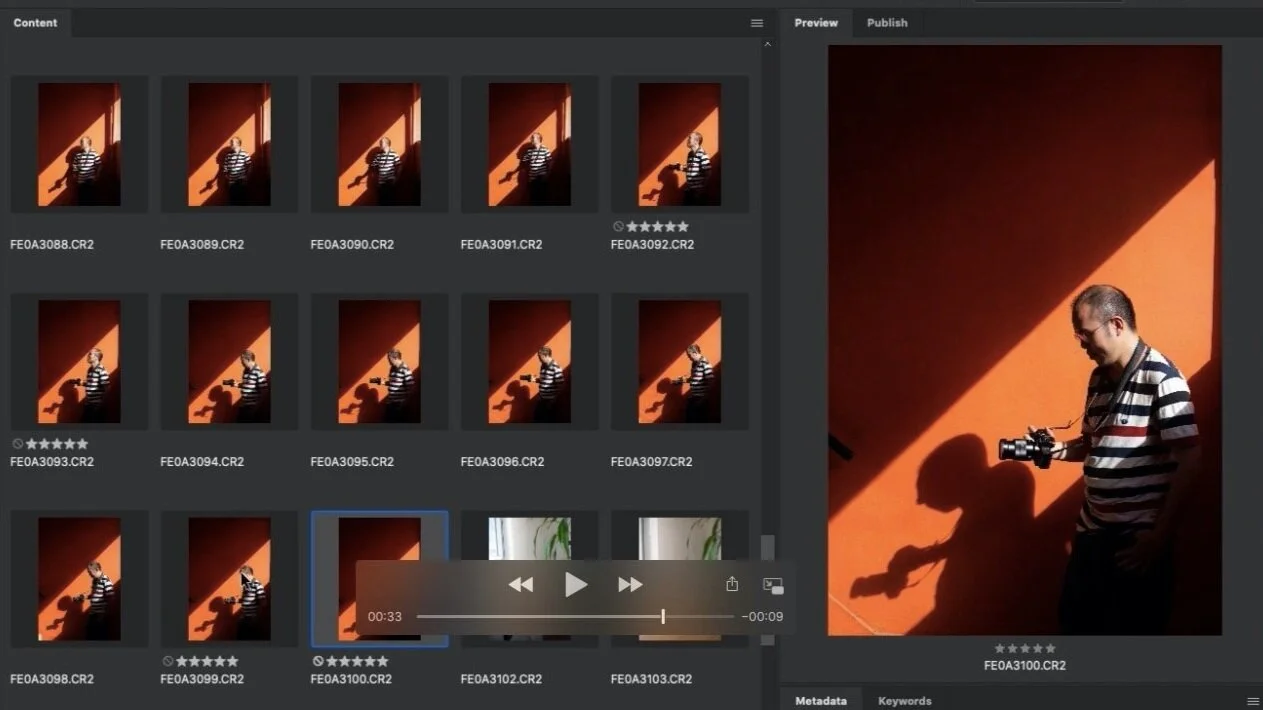Click the first star under the preview image
The image size is (1263, 710).
[998, 648]
